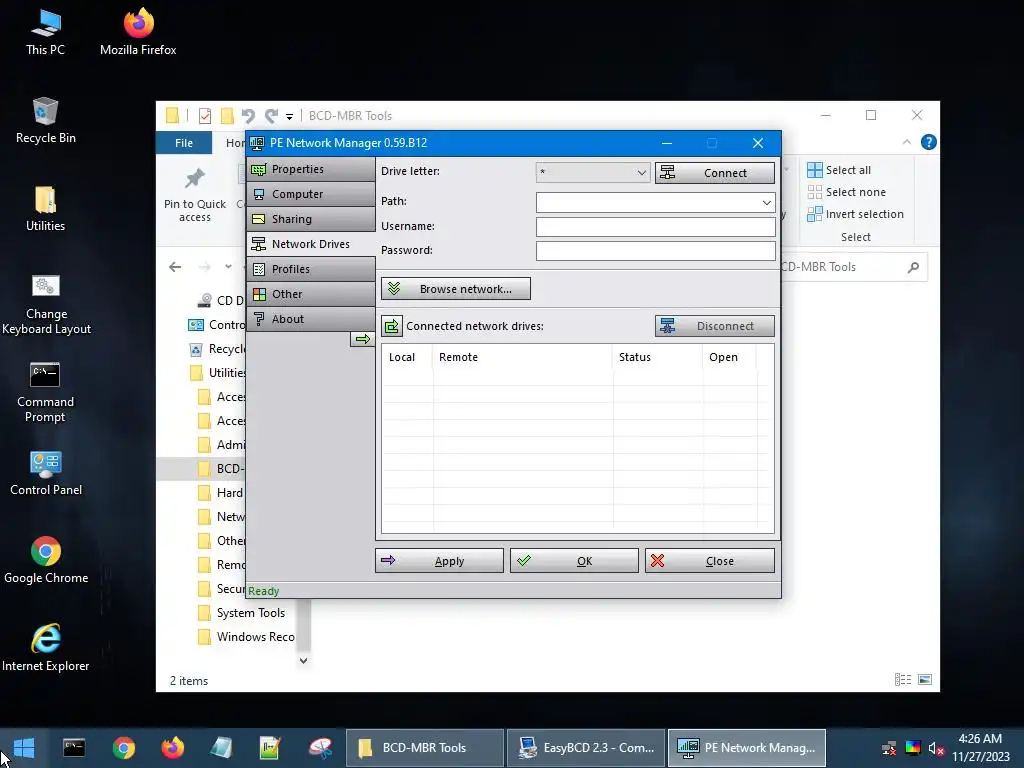This screenshot has width=1024, height=768.
Task: Click Select none in Explorer ribbon
Action: coord(847,192)
